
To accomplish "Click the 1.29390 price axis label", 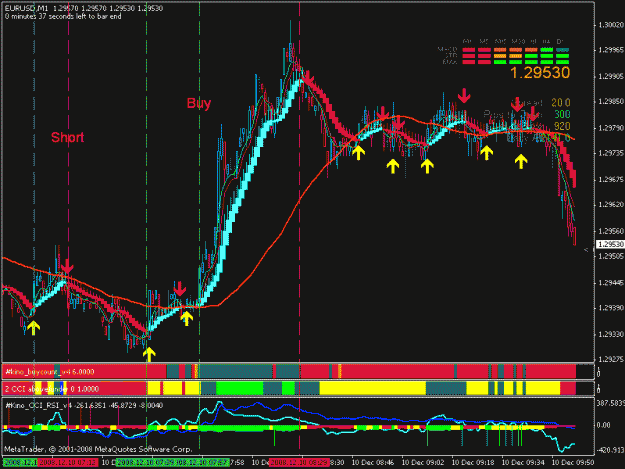I will 610,308.
